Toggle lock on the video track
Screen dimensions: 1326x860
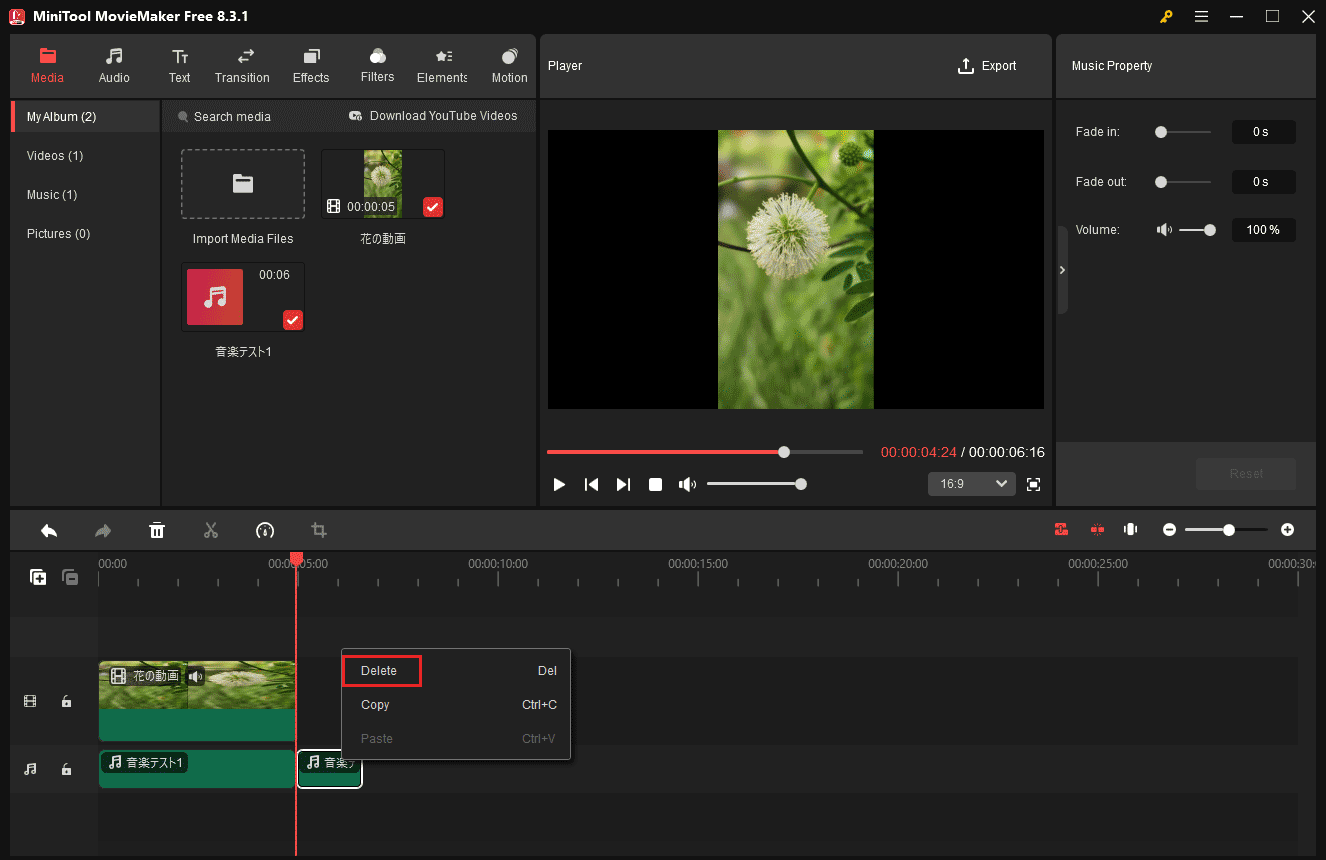[x=66, y=702]
